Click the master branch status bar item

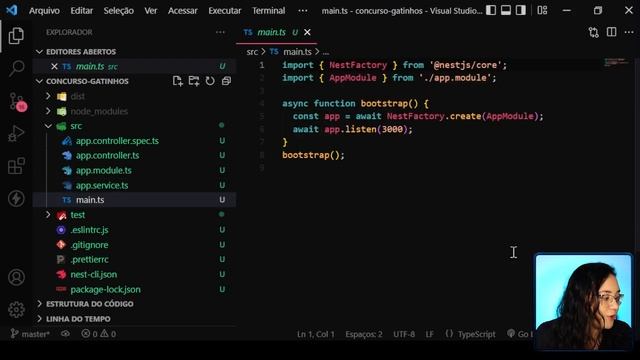click(x=29, y=334)
